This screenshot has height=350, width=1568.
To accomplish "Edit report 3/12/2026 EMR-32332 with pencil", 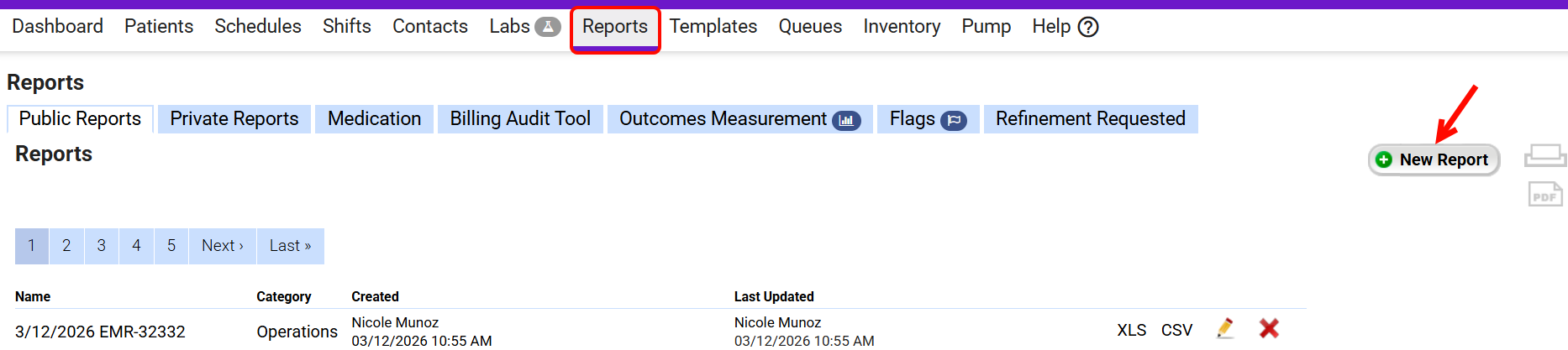I will click(x=1225, y=328).
